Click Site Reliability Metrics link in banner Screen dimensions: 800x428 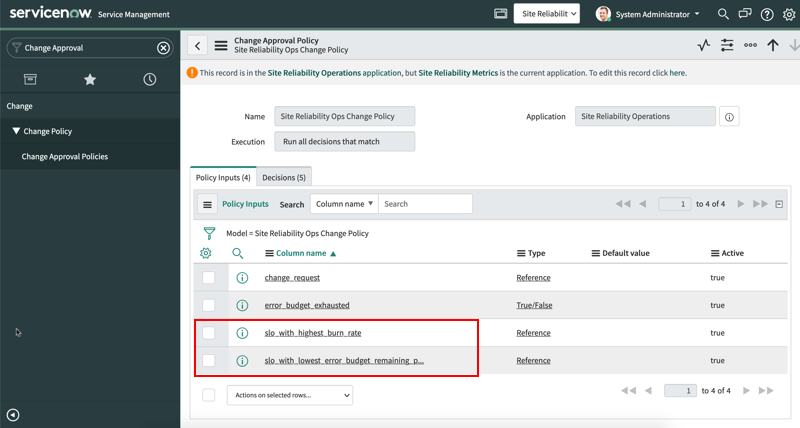tap(458, 73)
